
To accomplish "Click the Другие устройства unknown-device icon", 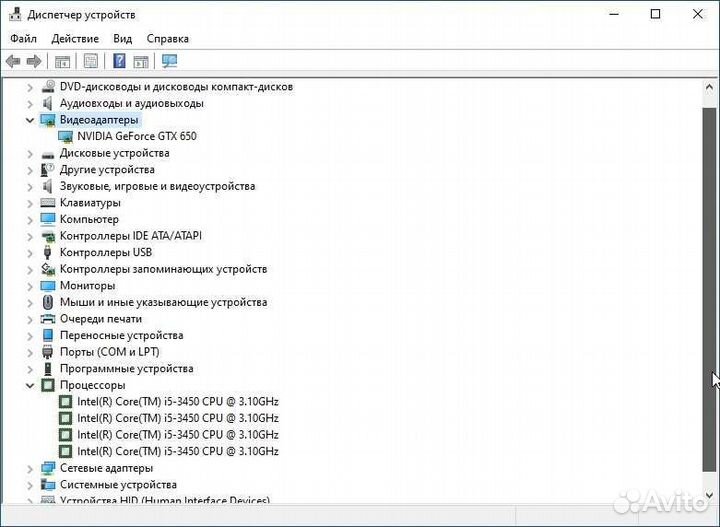I will tap(48, 169).
